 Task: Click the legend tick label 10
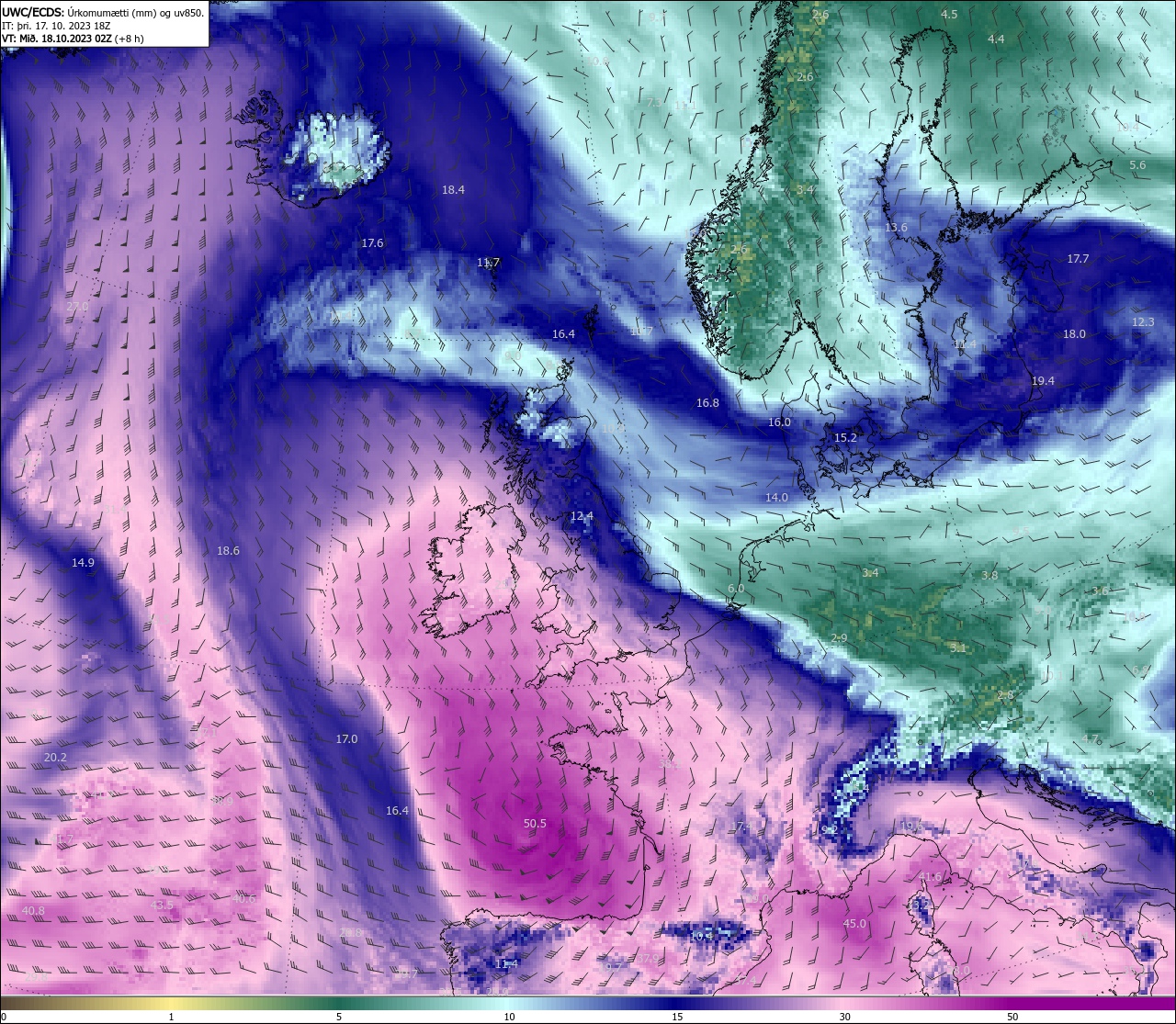(x=508, y=1017)
